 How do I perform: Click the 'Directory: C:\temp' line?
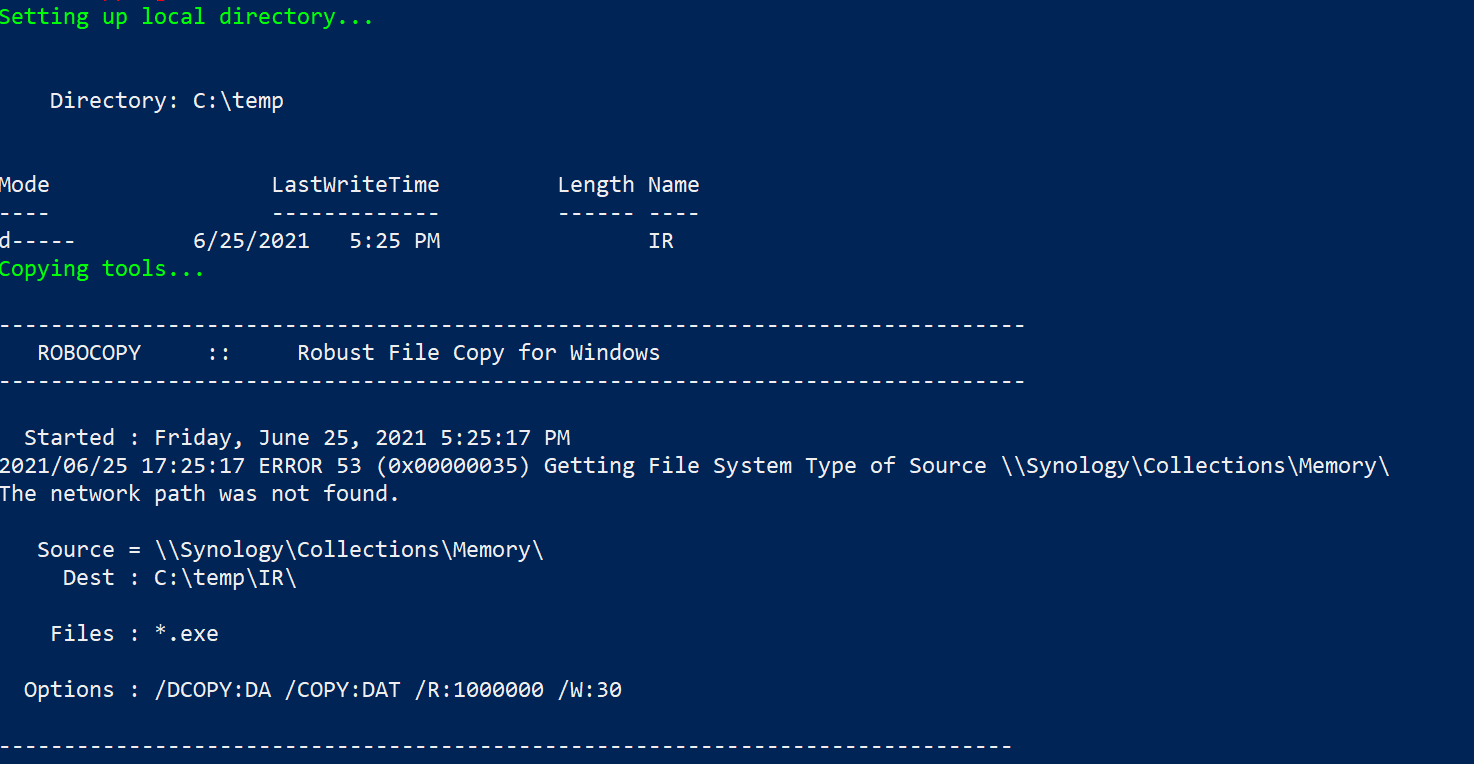tap(167, 101)
